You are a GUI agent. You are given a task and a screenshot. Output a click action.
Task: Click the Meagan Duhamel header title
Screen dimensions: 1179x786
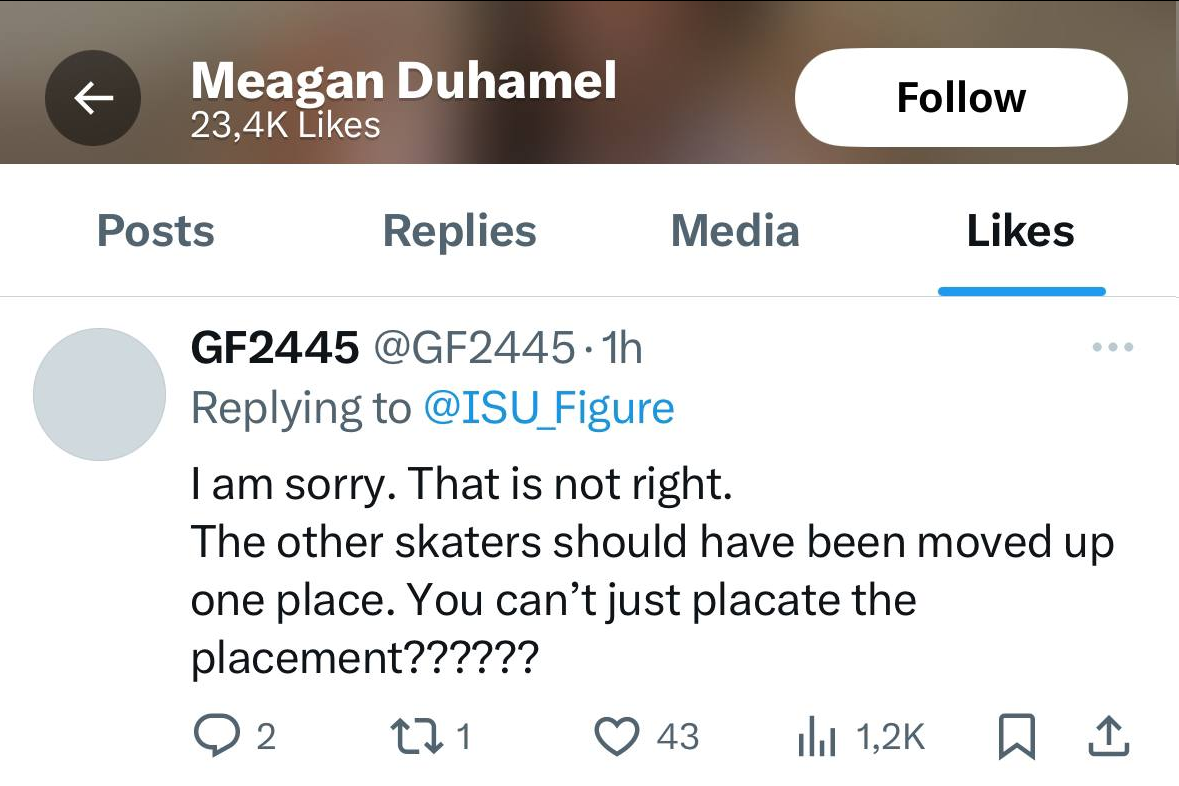[x=403, y=81]
